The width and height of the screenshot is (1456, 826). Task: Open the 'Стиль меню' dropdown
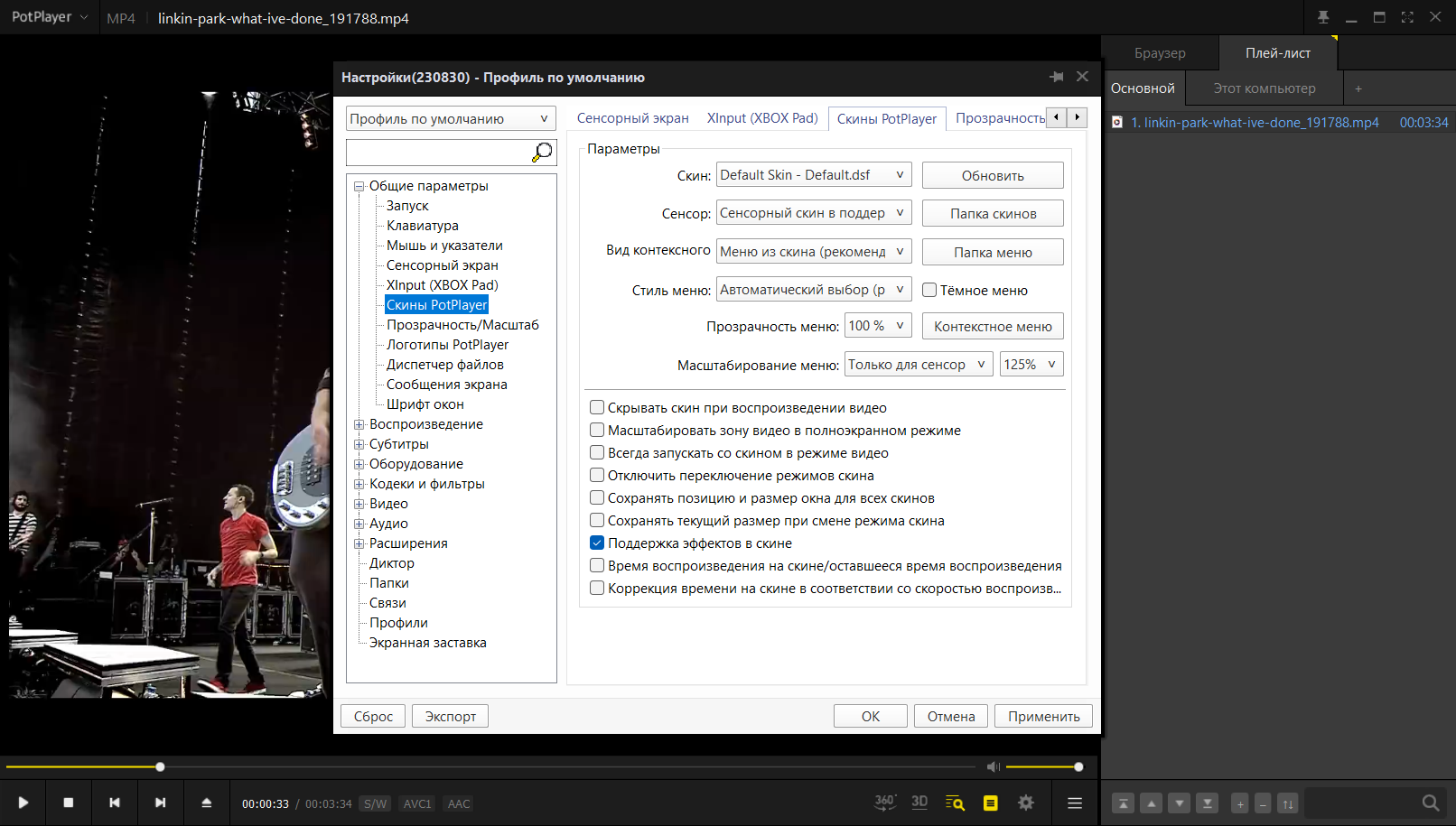click(x=814, y=290)
